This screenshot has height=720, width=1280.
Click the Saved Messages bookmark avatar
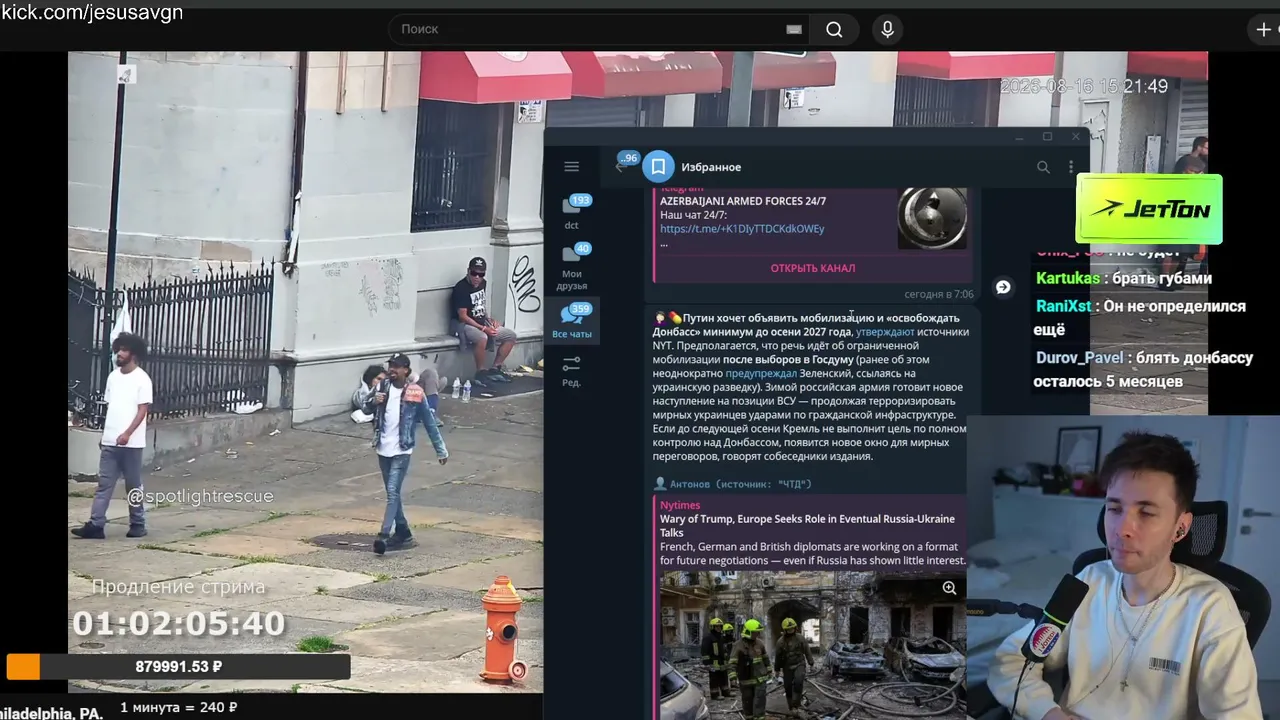[658, 167]
